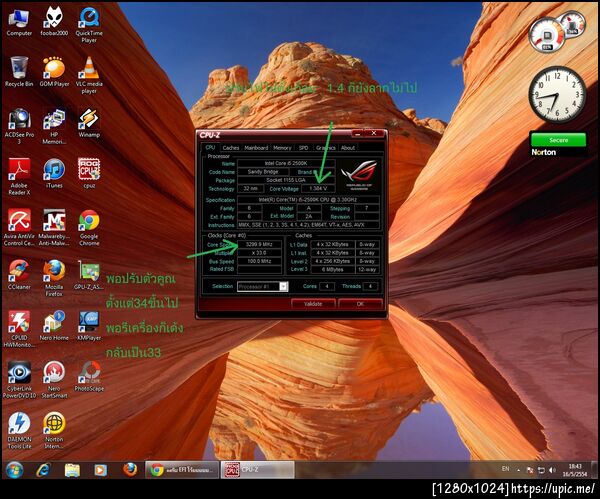Screen dimensions: 600x499
Task: Open CyberLink PowerDVD 10 shortcut
Action: [x=19, y=380]
